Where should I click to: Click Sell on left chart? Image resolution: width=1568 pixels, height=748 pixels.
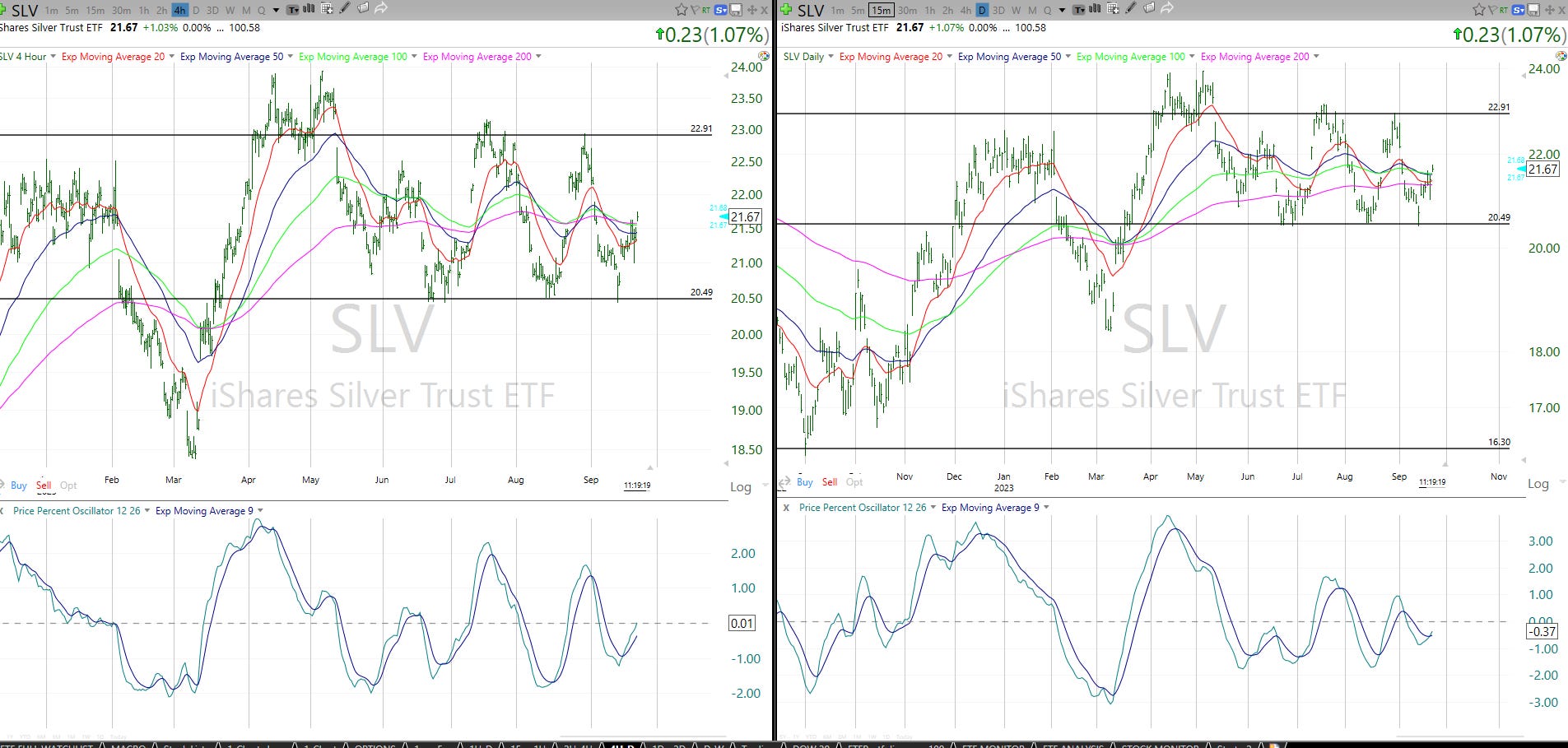(x=44, y=486)
